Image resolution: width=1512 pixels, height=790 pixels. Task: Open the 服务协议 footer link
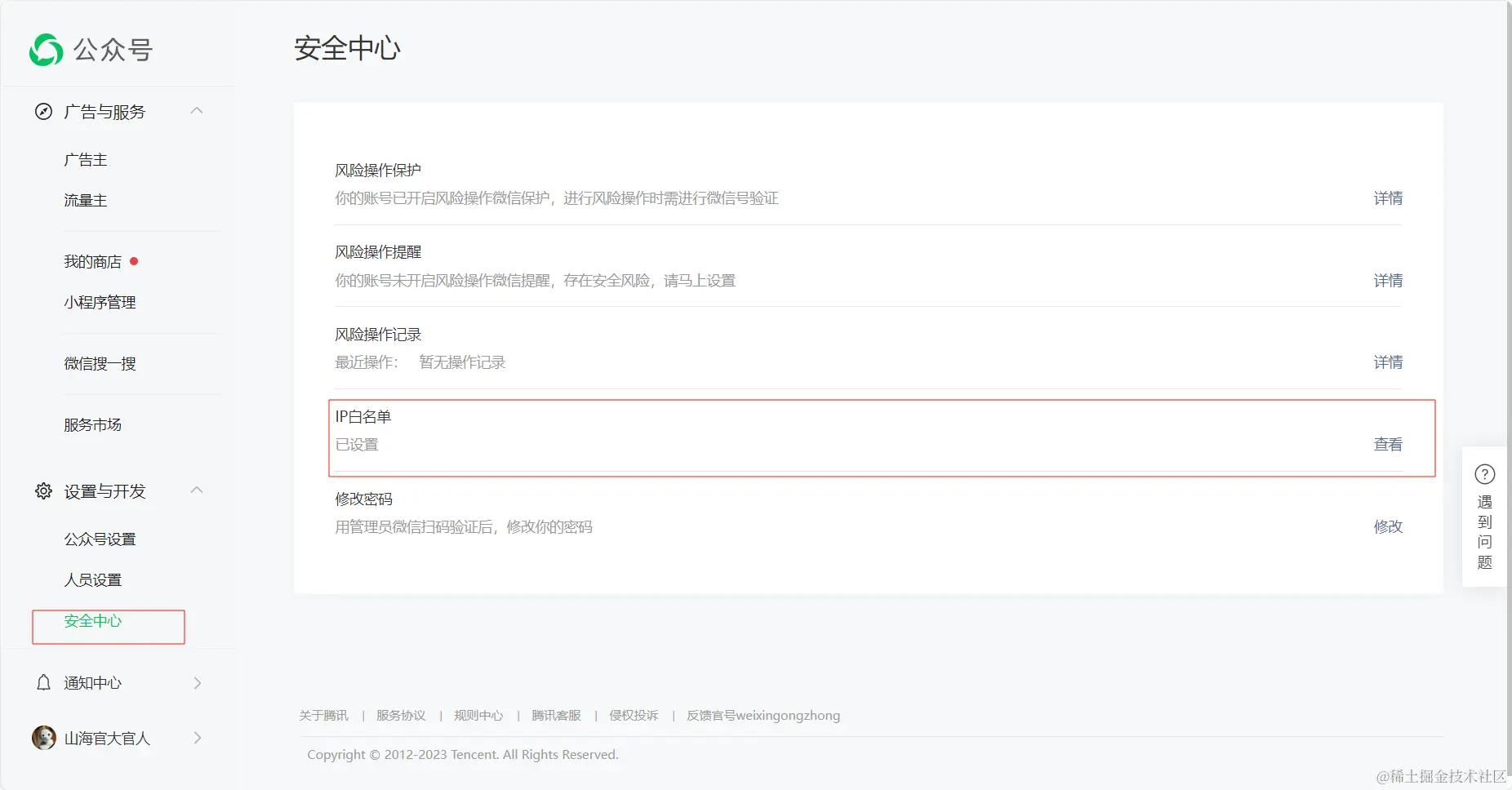pyautogui.click(x=401, y=715)
